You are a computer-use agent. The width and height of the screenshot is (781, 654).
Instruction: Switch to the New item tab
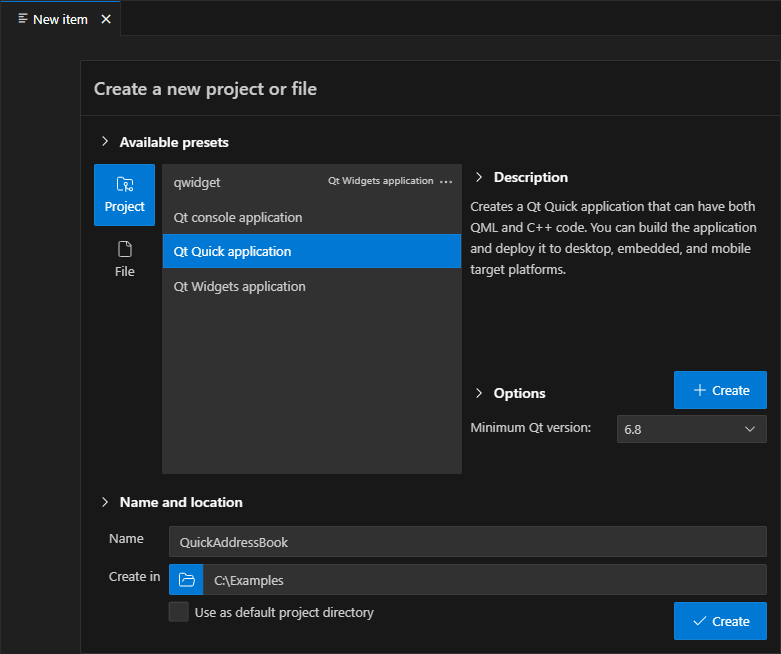click(60, 19)
